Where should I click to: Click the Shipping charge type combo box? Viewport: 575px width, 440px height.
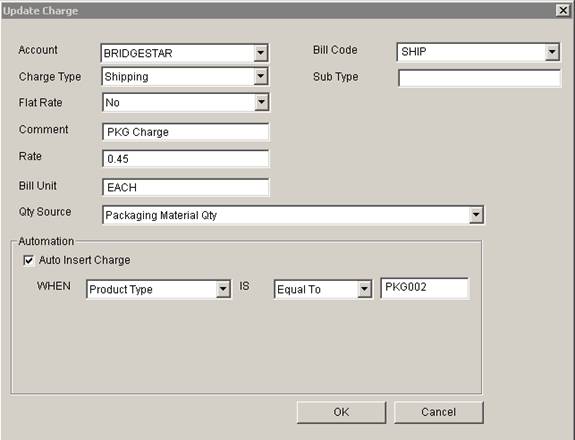pyautogui.click(x=185, y=77)
